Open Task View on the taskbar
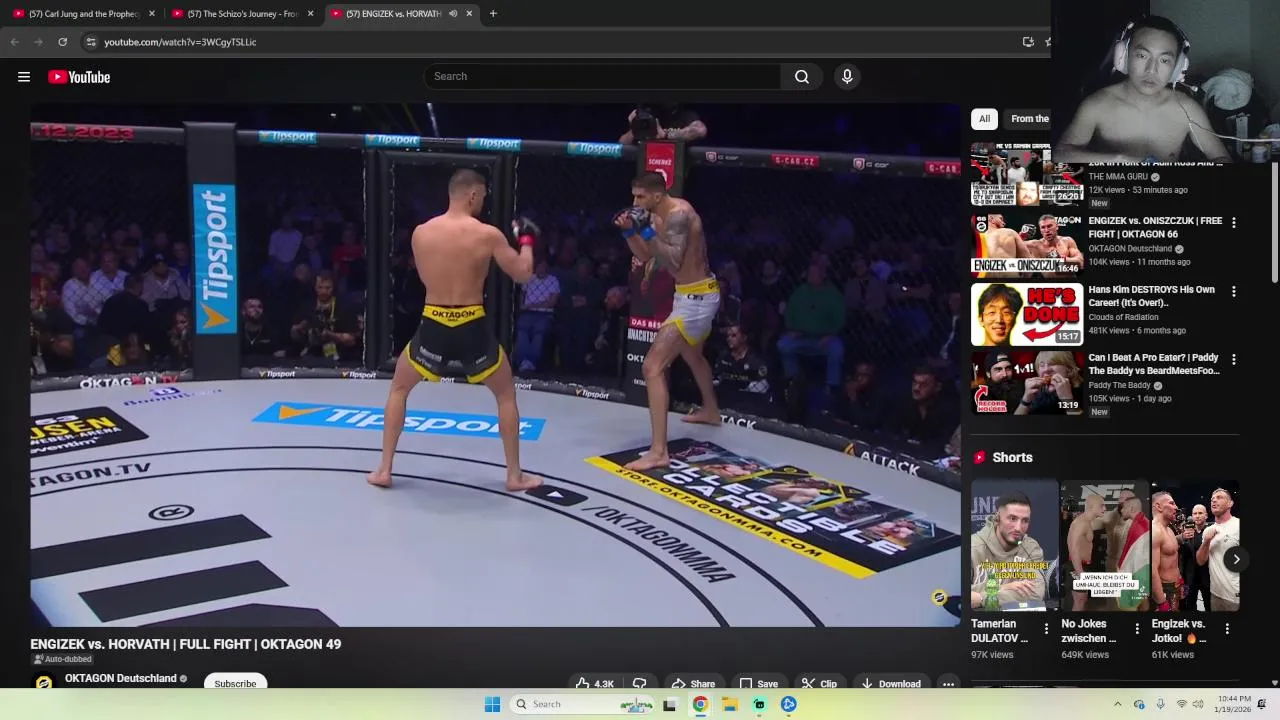Screen dimensions: 1280x720 (670, 704)
